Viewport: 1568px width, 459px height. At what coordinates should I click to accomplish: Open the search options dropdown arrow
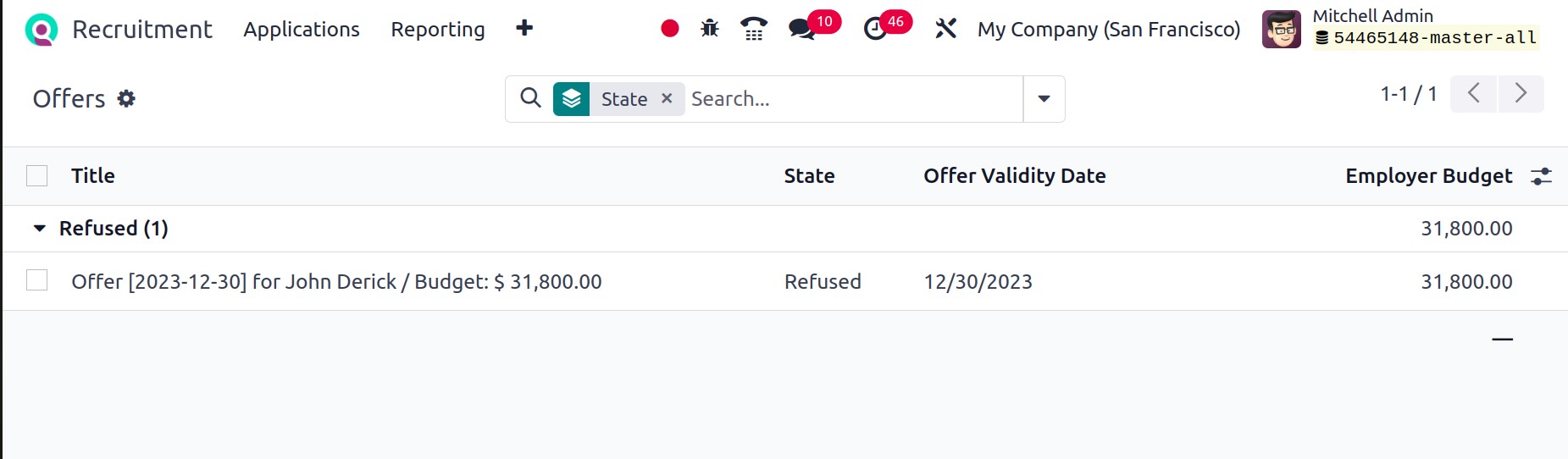point(1044,99)
